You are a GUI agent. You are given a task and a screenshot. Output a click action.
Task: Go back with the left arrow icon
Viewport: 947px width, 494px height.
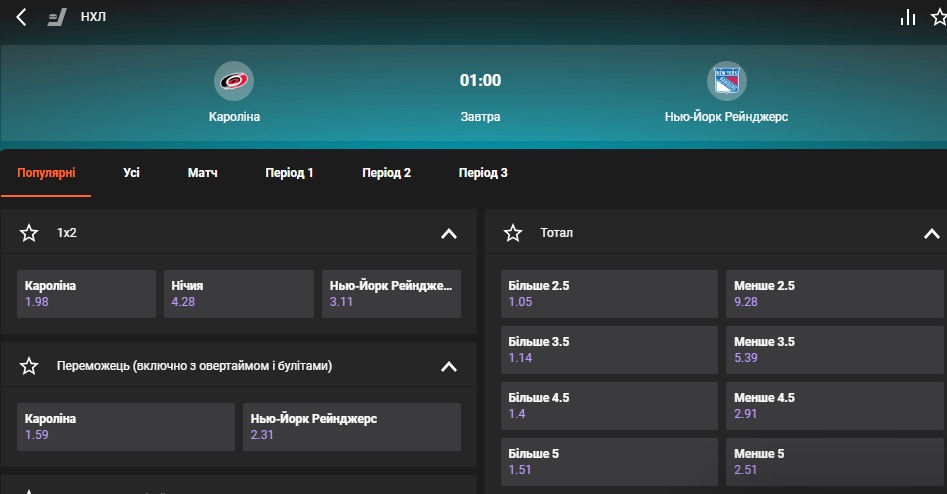tap(21, 17)
